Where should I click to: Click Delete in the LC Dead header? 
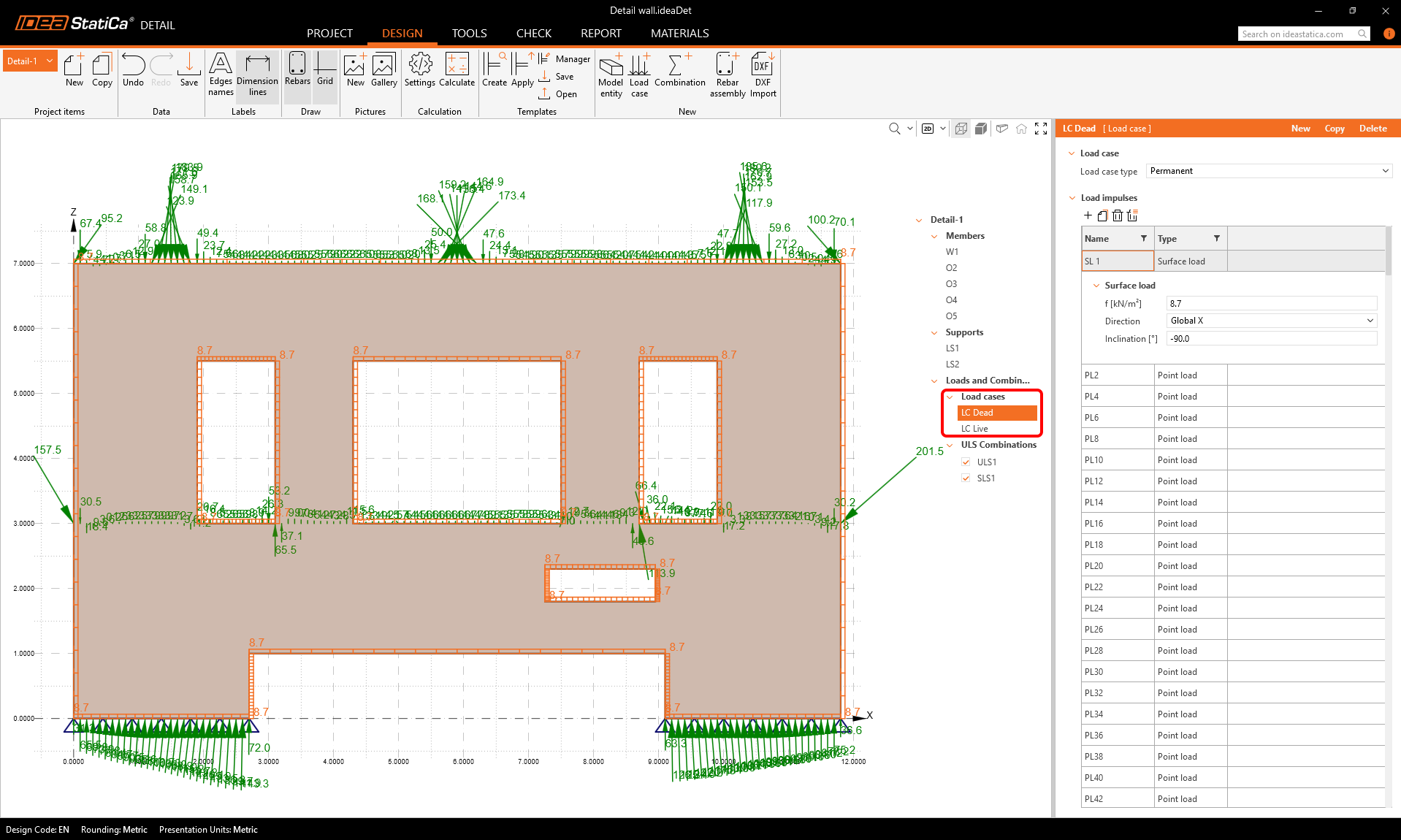1373,129
